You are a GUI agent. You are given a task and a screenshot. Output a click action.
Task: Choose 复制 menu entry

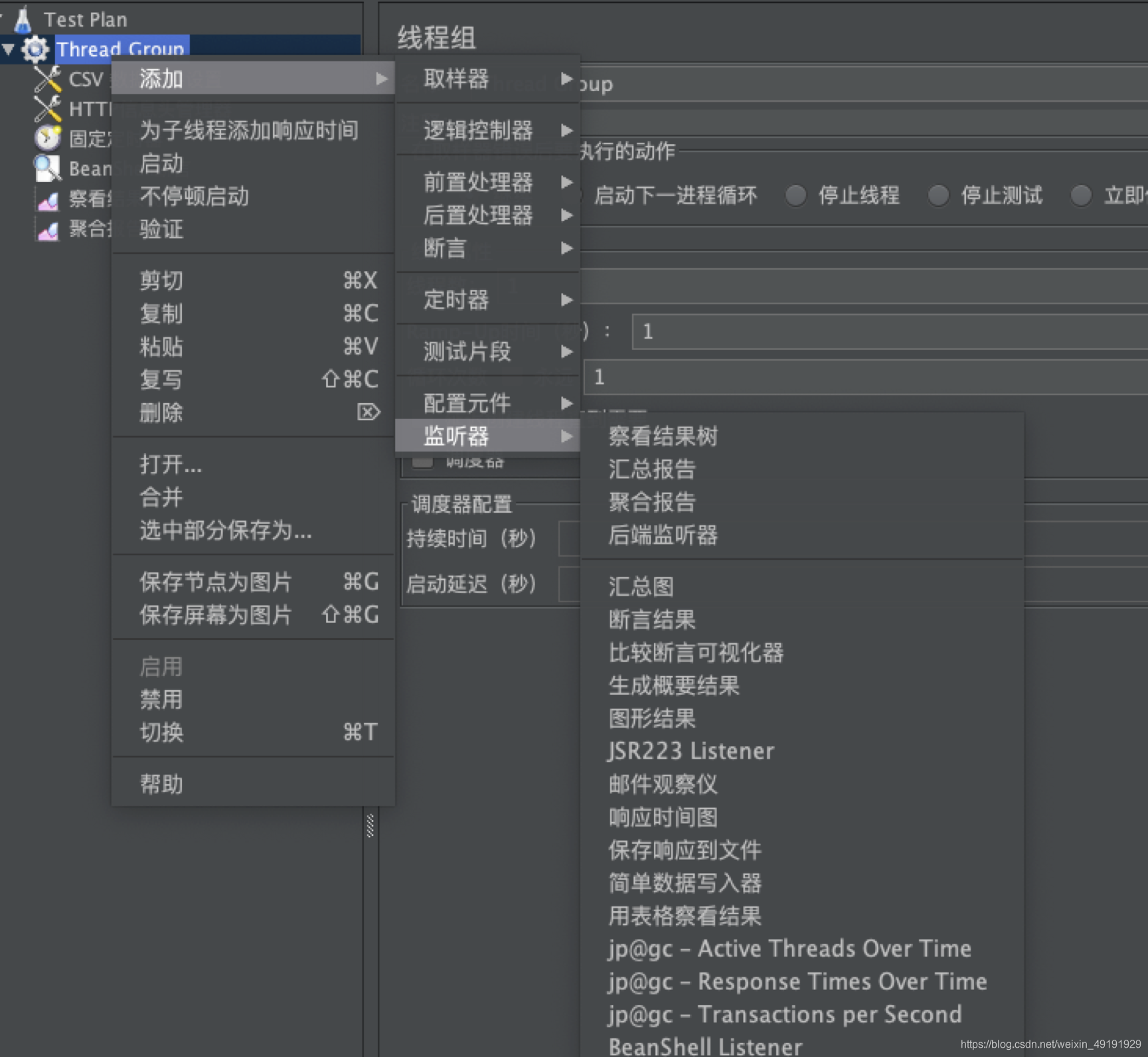[253, 313]
